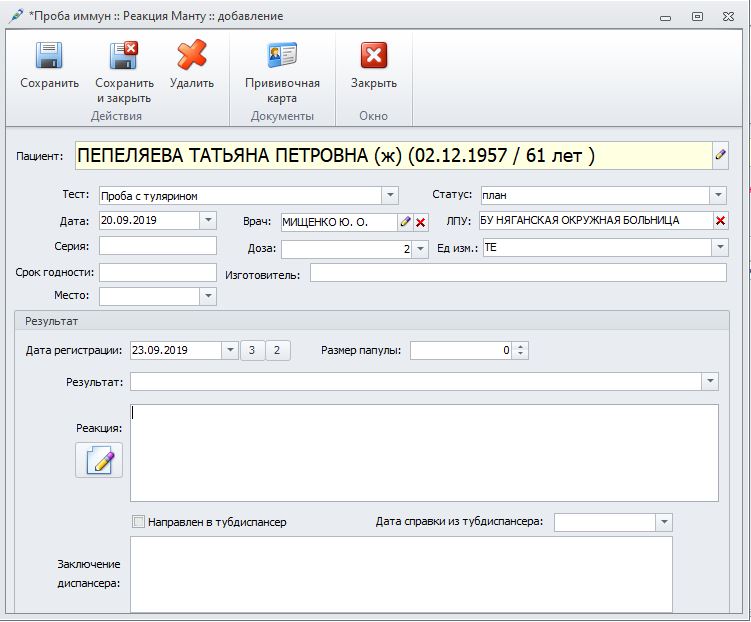Open the Дата calendar dropdown
The width and height of the screenshot is (751, 622).
(207, 220)
